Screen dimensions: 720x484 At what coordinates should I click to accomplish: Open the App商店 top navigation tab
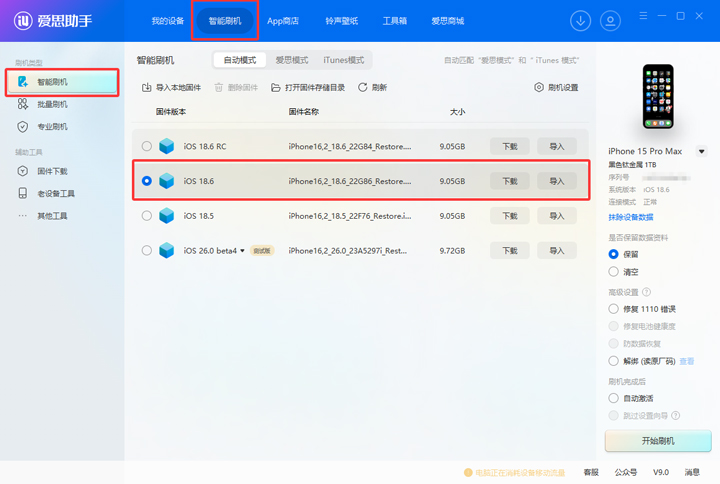pyautogui.click(x=283, y=21)
